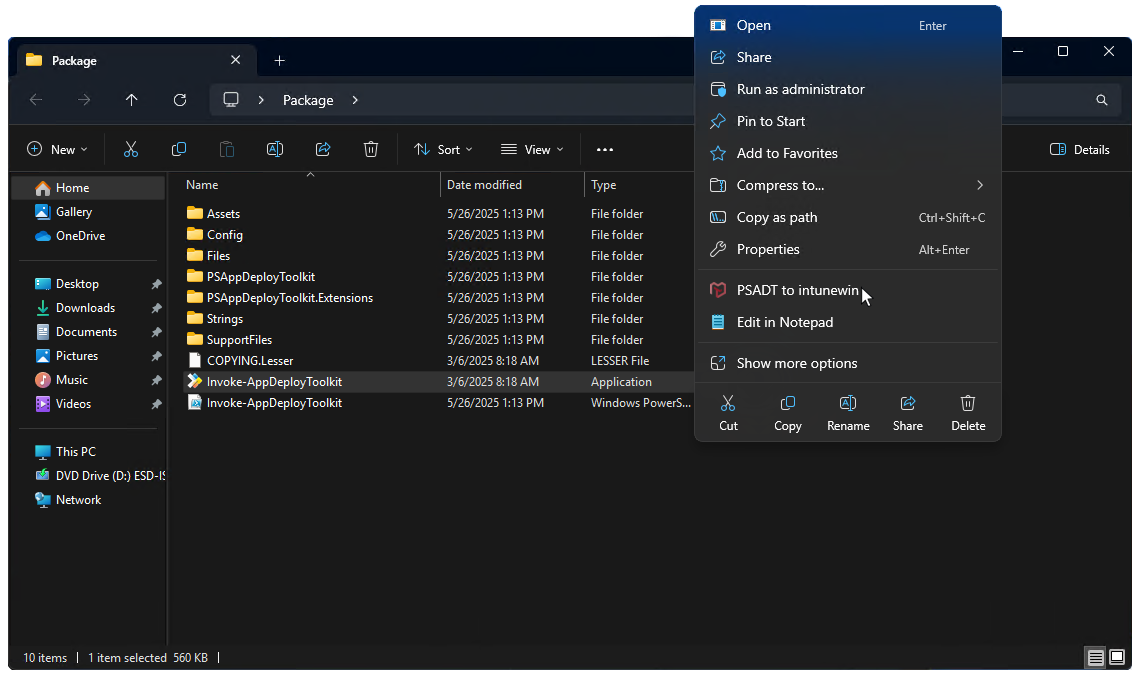Click the Cut scissors icon in toolbar

[x=131, y=150]
